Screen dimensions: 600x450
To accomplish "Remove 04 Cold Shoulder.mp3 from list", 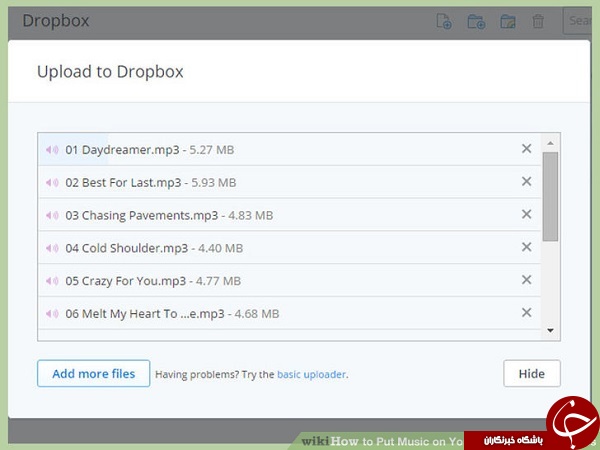I will coord(527,247).
